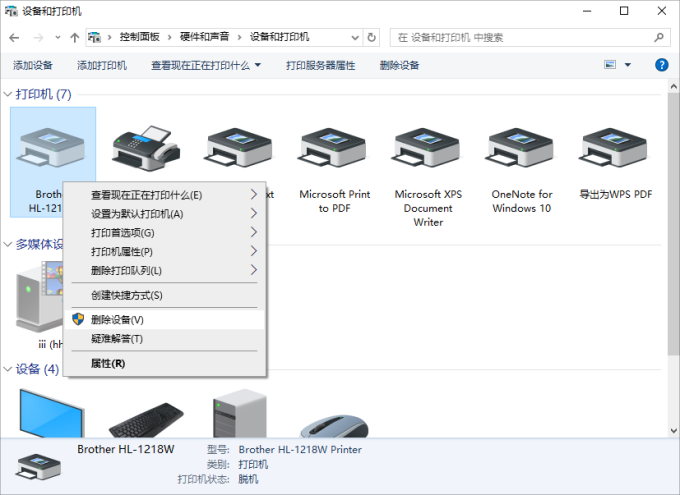Select the Microsoft Print to PDF printer icon
Screen dimensions: 680x495
coord(331,148)
